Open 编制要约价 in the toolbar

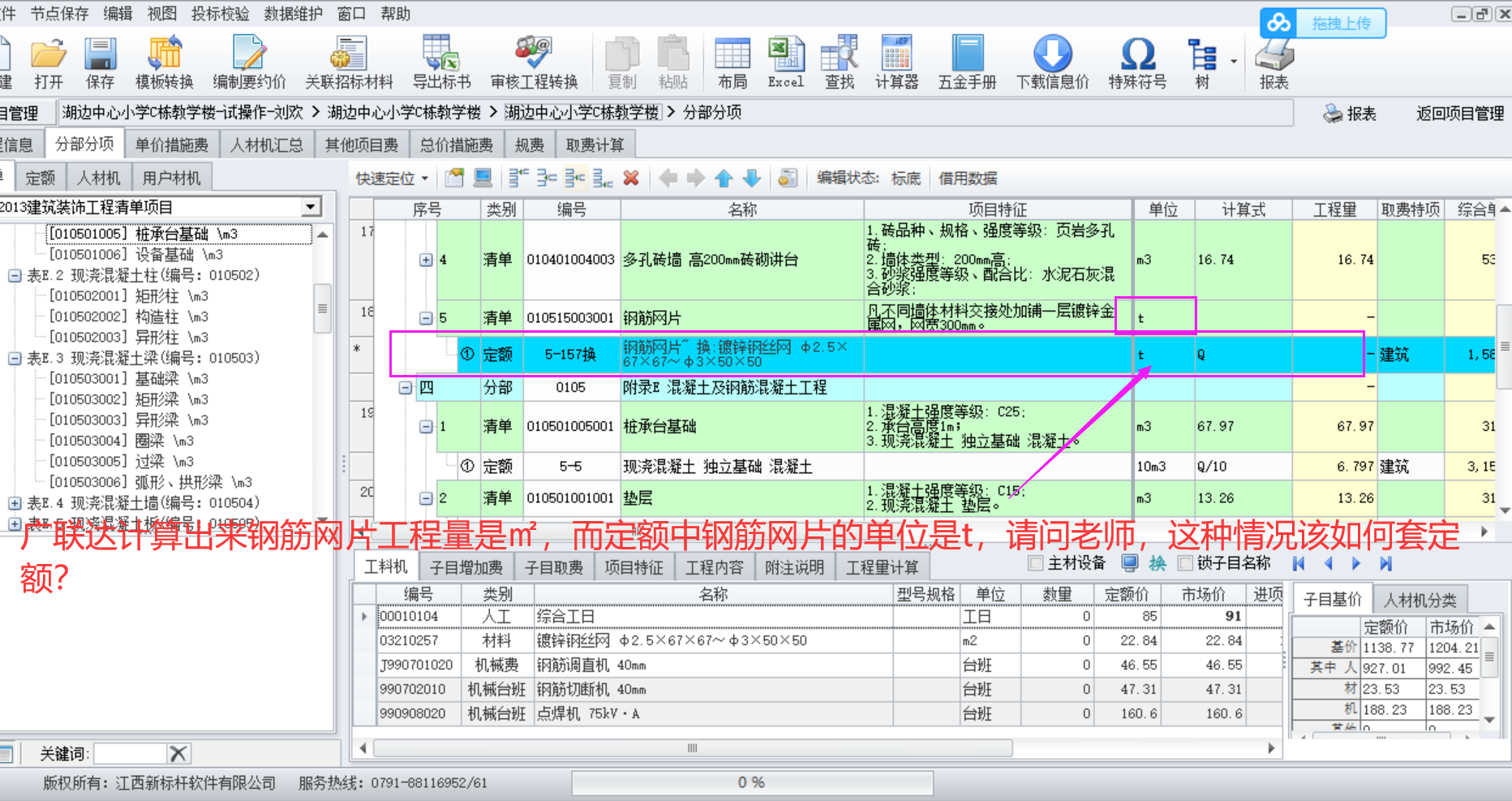(x=249, y=62)
